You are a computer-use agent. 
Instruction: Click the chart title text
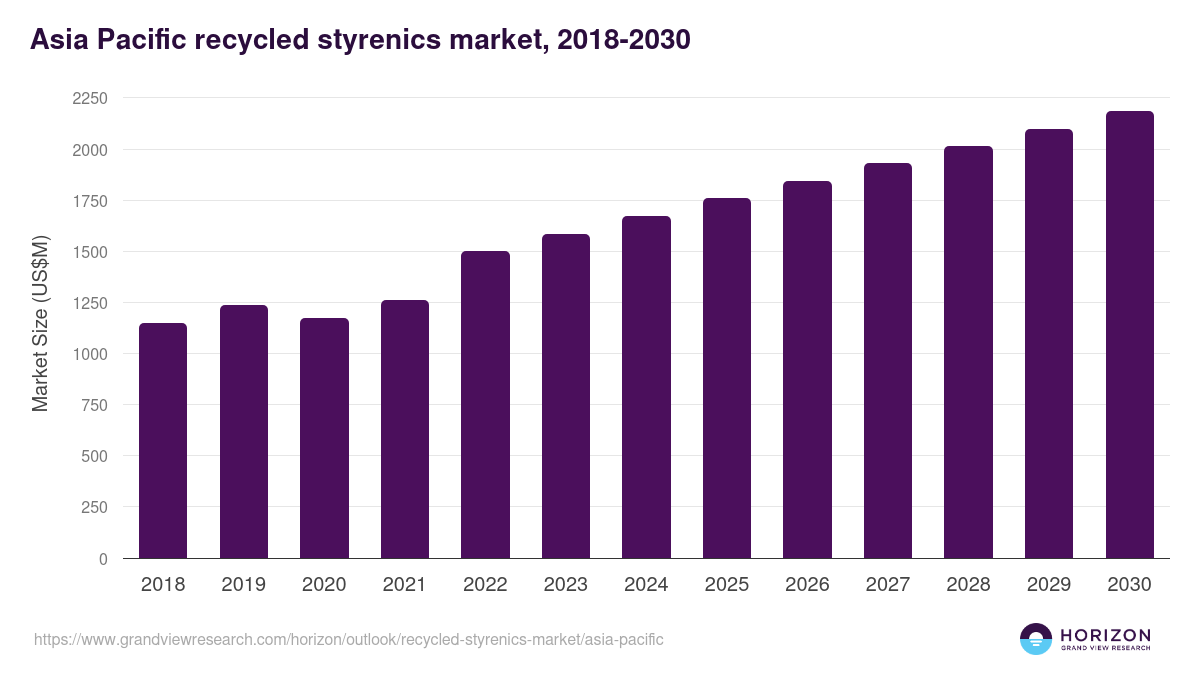[361, 40]
